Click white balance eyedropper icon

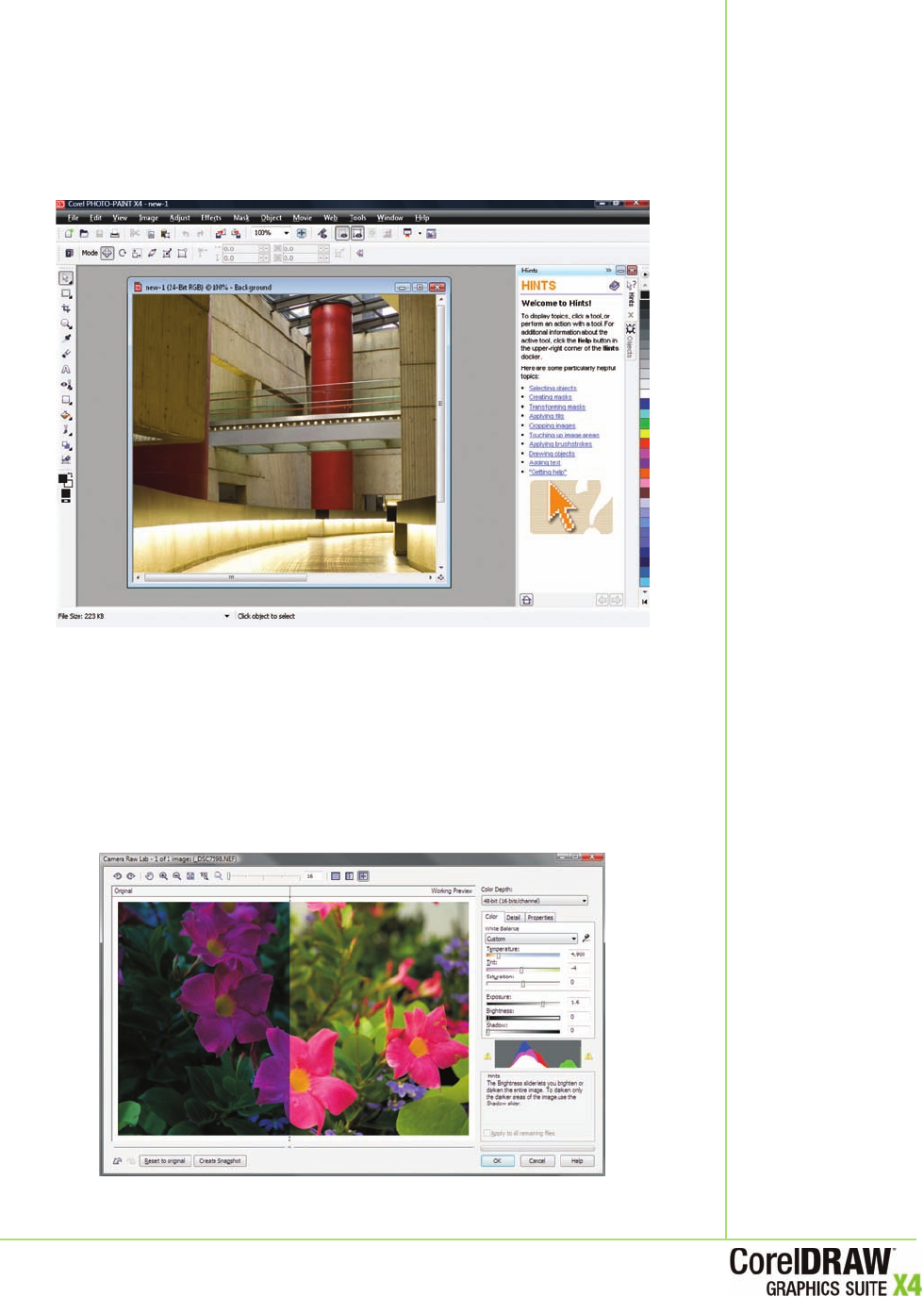[x=586, y=939]
